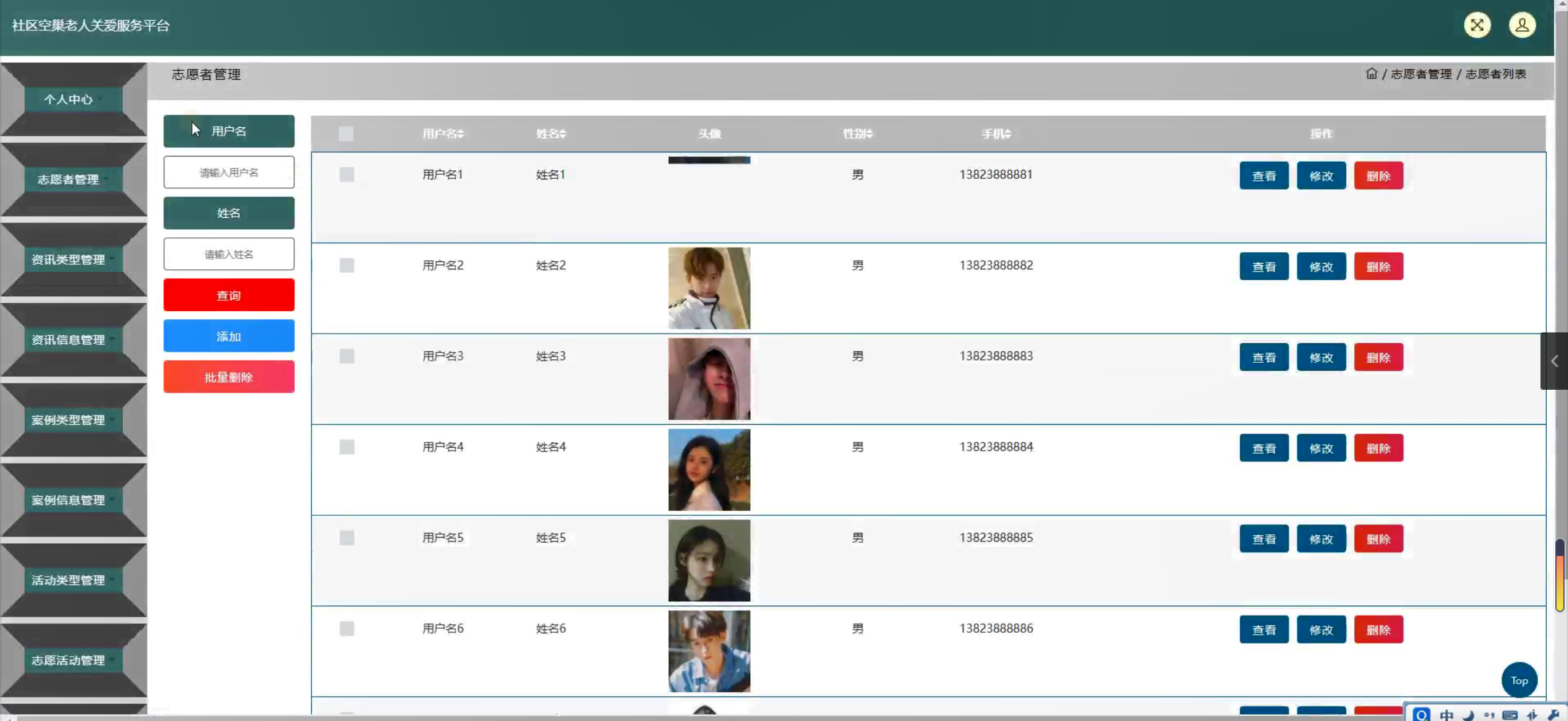Toggle the select-all checkbox in table header
Image resolution: width=1568 pixels, height=721 pixels.
click(x=346, y=134)
